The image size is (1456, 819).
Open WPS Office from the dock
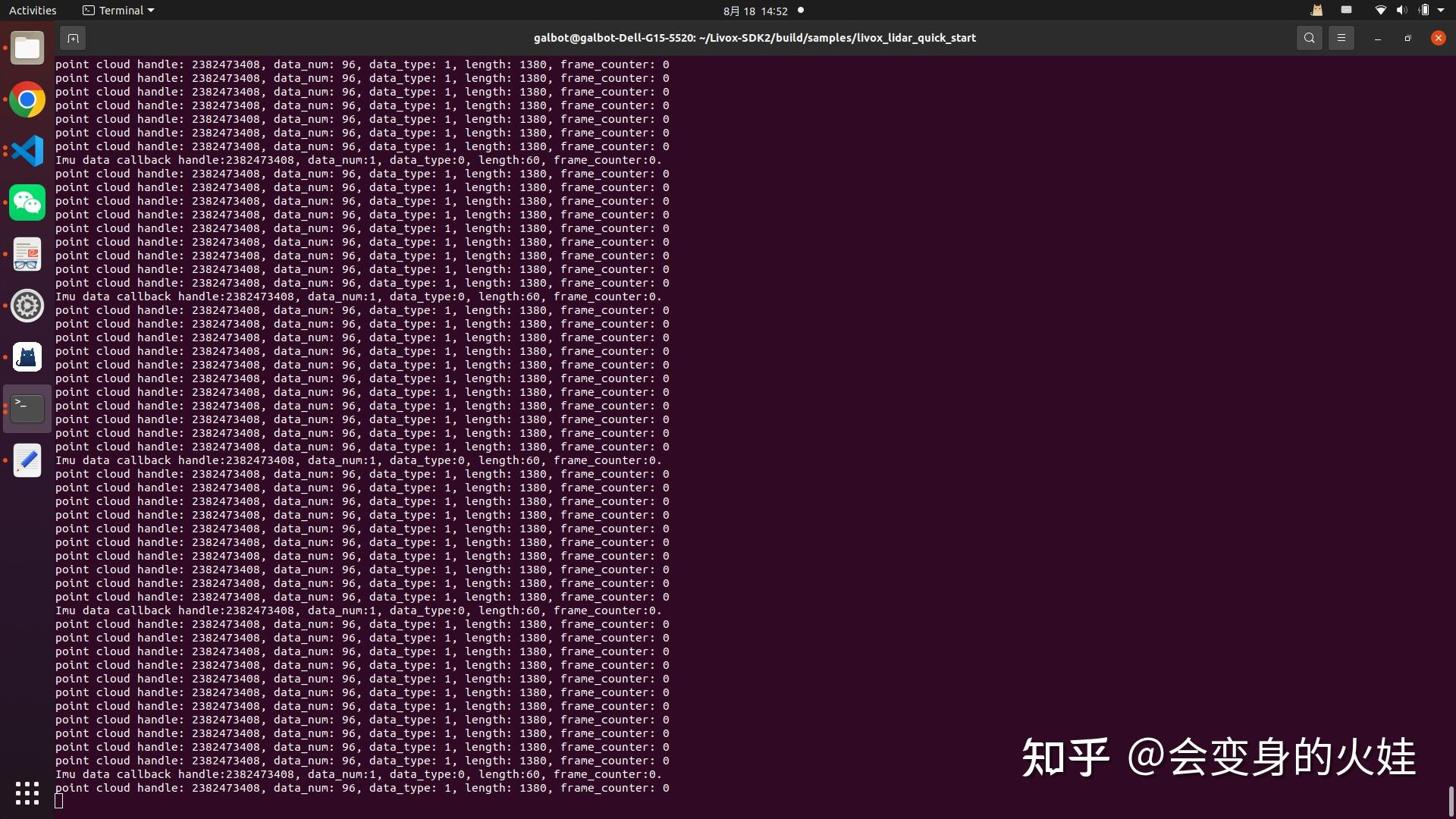click(27, 255)
